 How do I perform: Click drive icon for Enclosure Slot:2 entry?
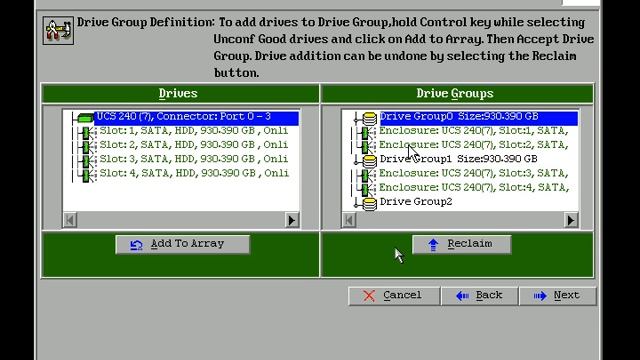click(365, 147)
